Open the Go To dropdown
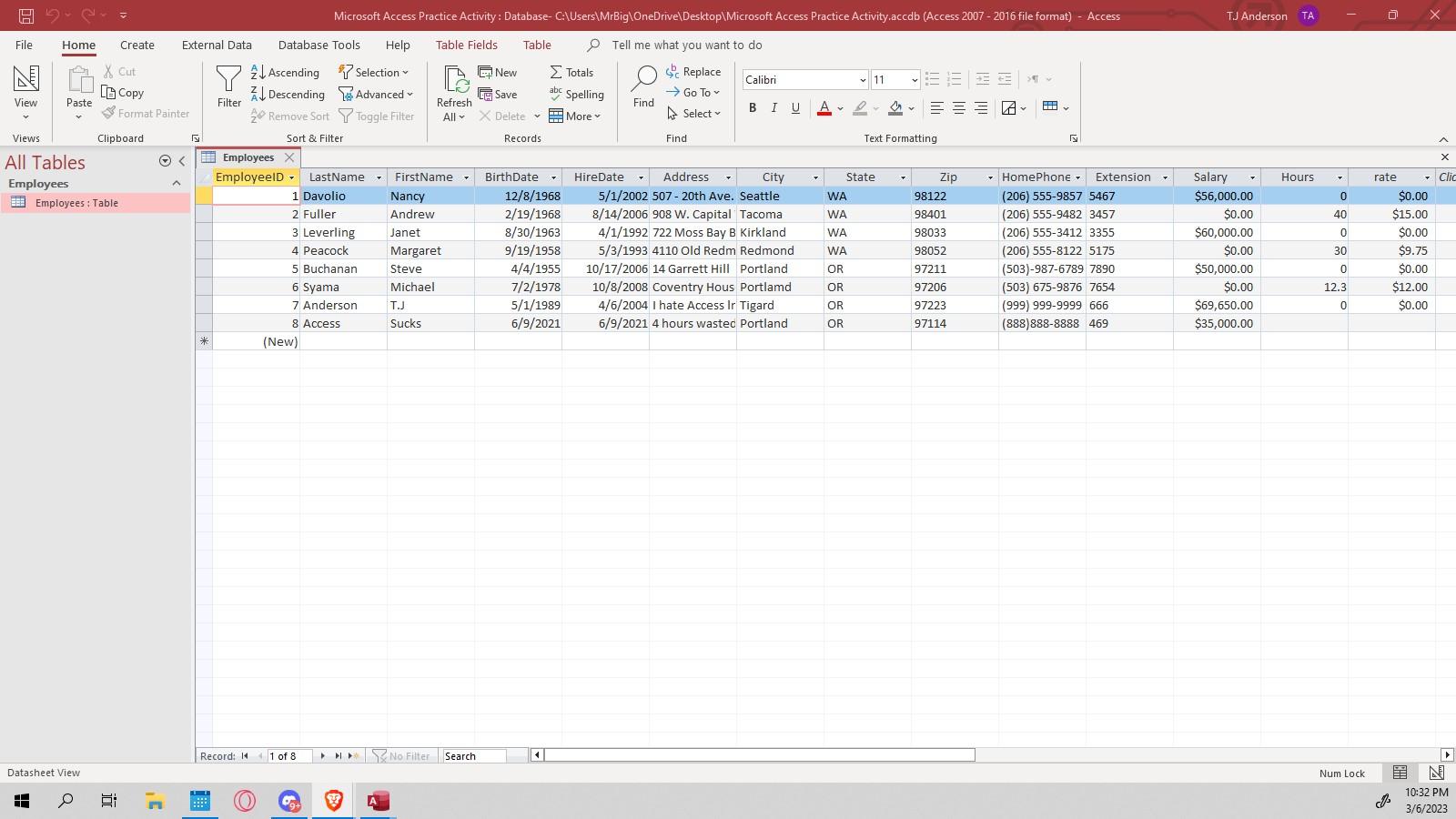Screen dimensions: 1456x819 click(693, 92)
